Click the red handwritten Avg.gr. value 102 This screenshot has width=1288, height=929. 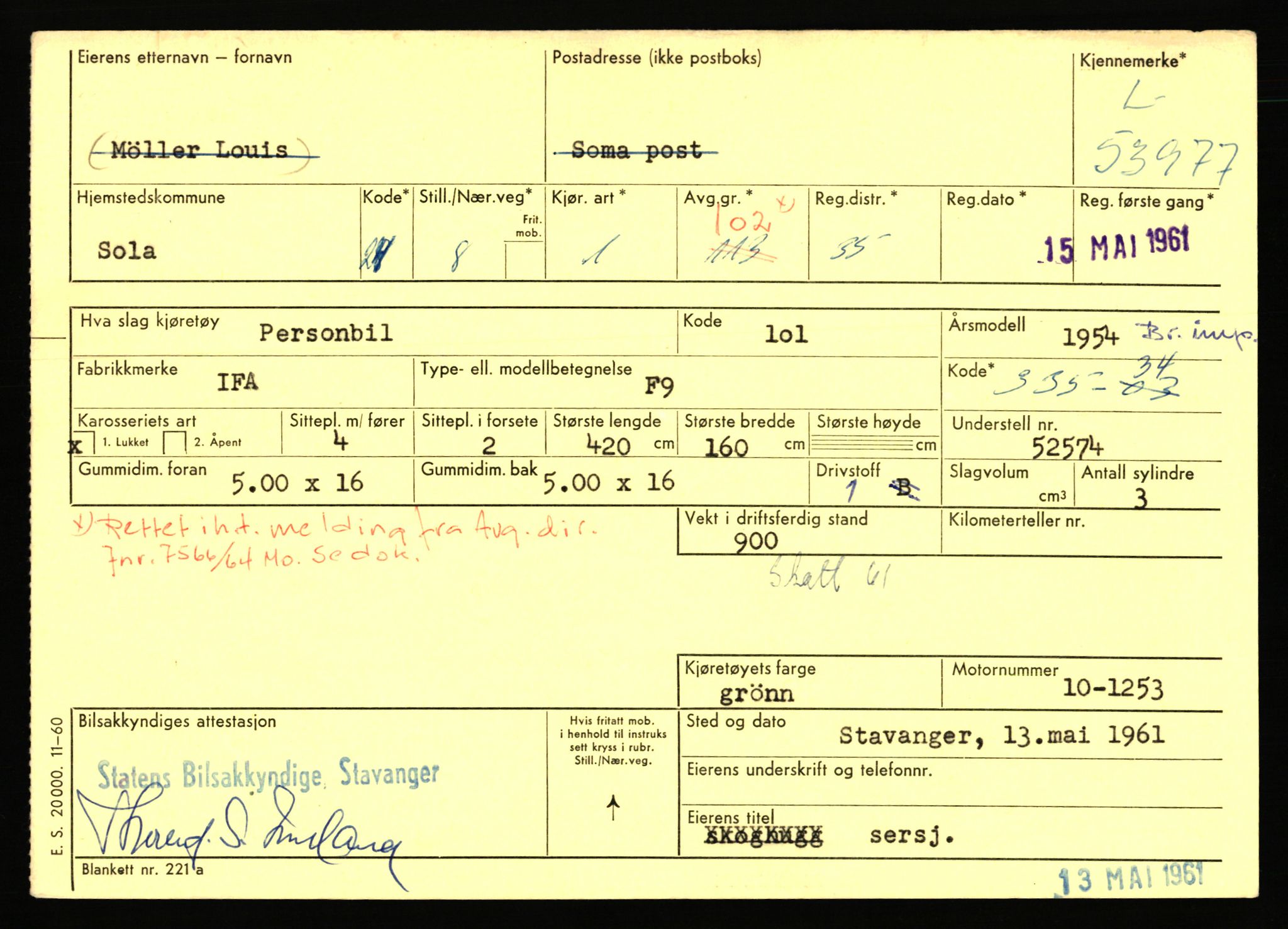coord(742,223)
